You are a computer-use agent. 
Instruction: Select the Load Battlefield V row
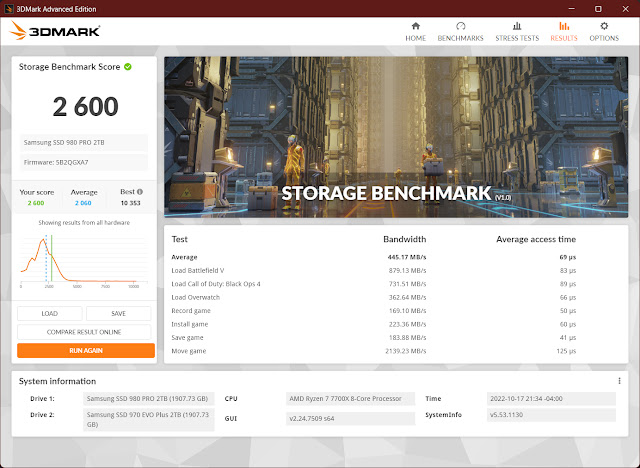[x=373, y=271]
